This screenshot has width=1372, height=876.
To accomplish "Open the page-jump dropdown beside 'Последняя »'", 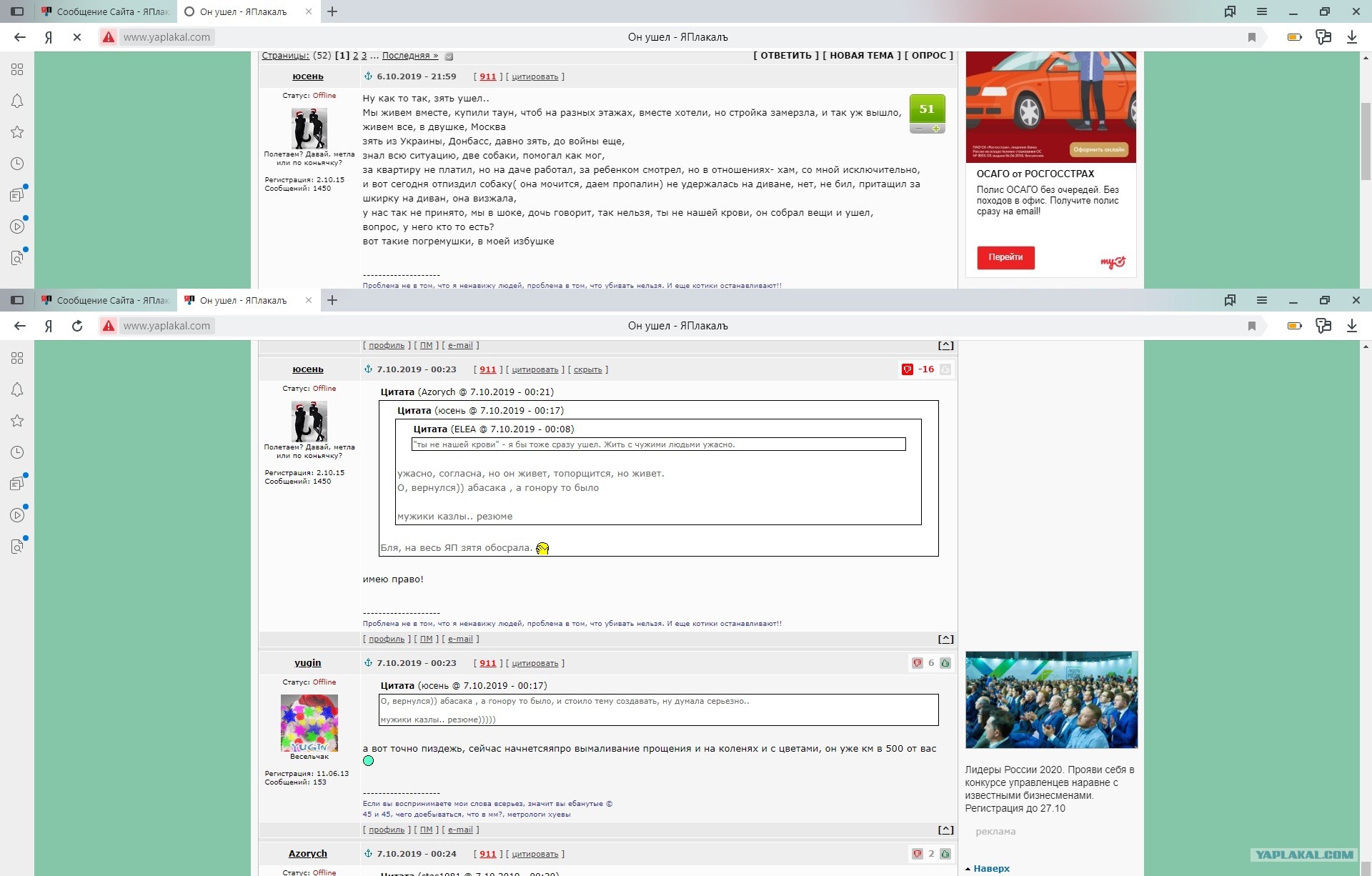I will [449, 56].
